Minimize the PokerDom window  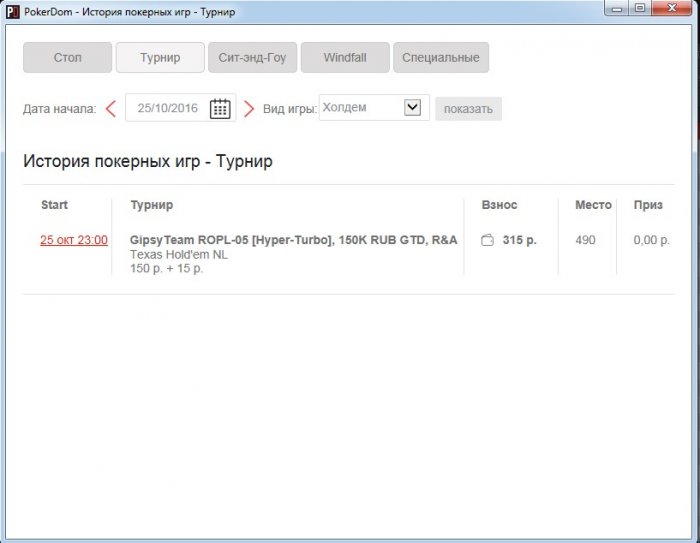pyautogui.click(x=617, y=8)
